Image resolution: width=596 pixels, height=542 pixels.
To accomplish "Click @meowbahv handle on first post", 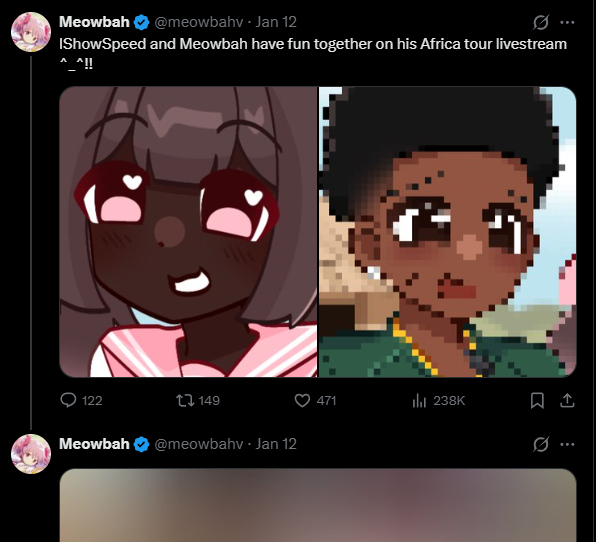I will pos(198,22).
